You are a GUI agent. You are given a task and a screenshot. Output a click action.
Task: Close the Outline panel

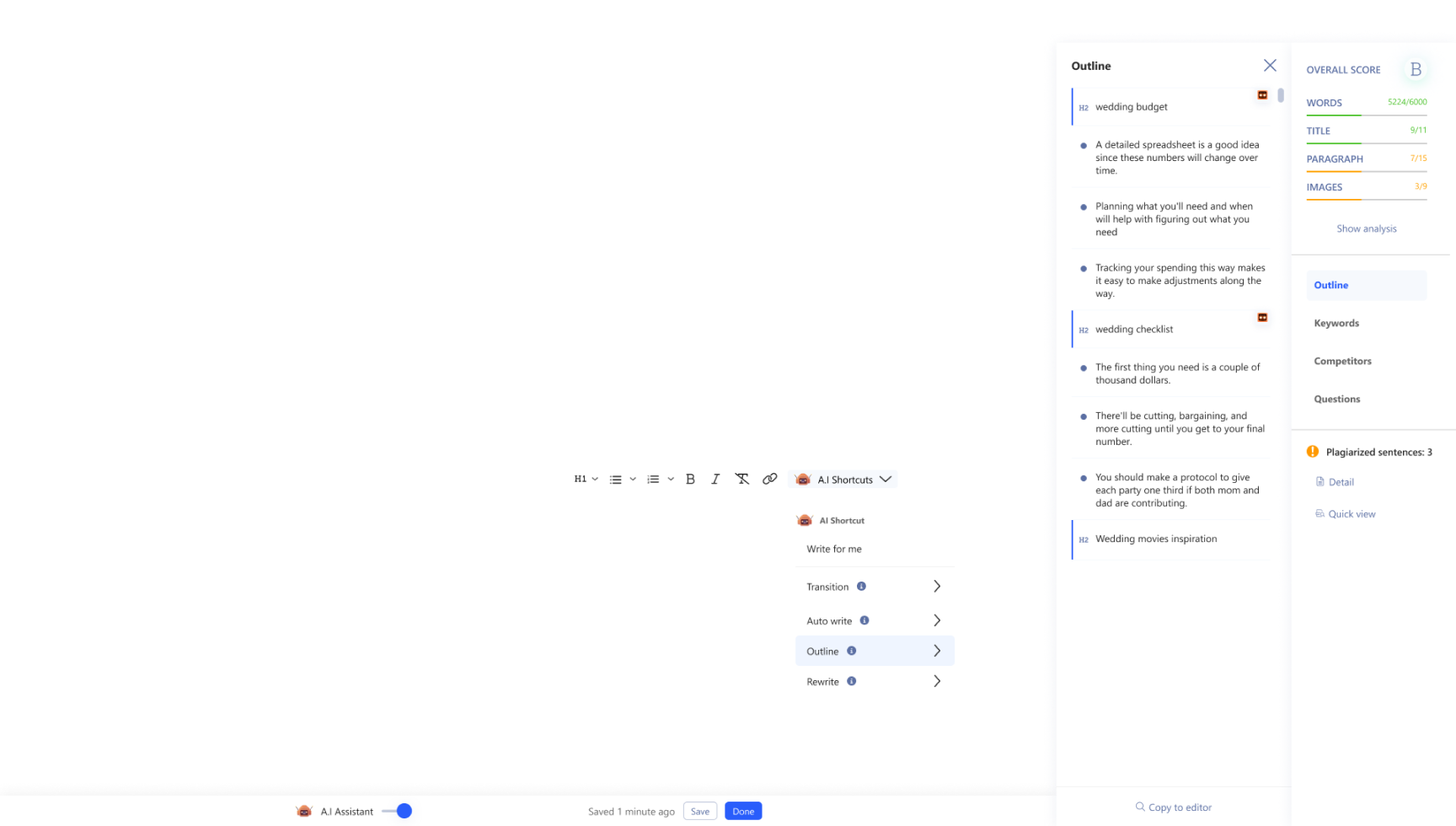[x=1270, y=66]
